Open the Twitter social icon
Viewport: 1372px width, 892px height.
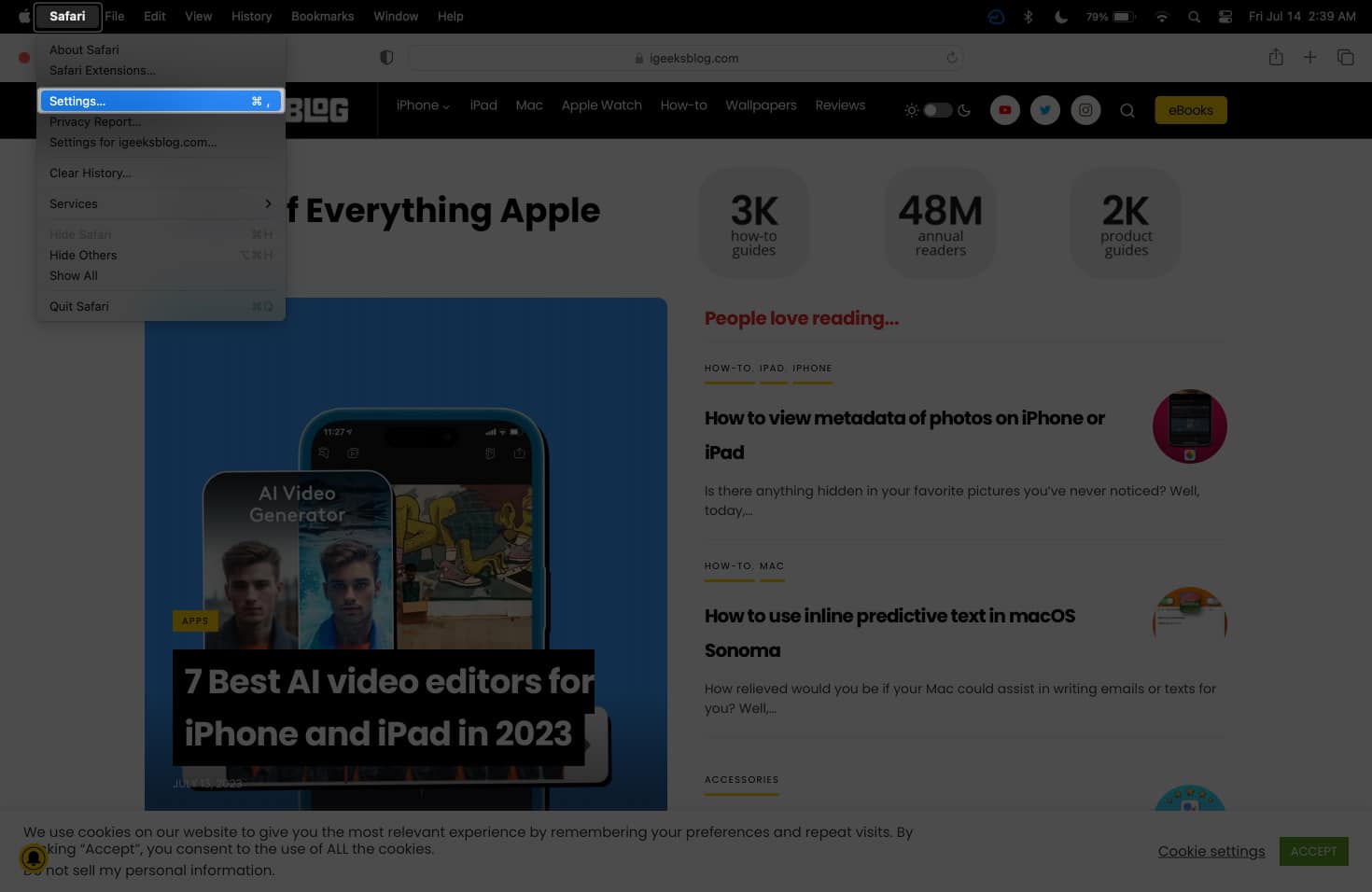pos(1045,110)
